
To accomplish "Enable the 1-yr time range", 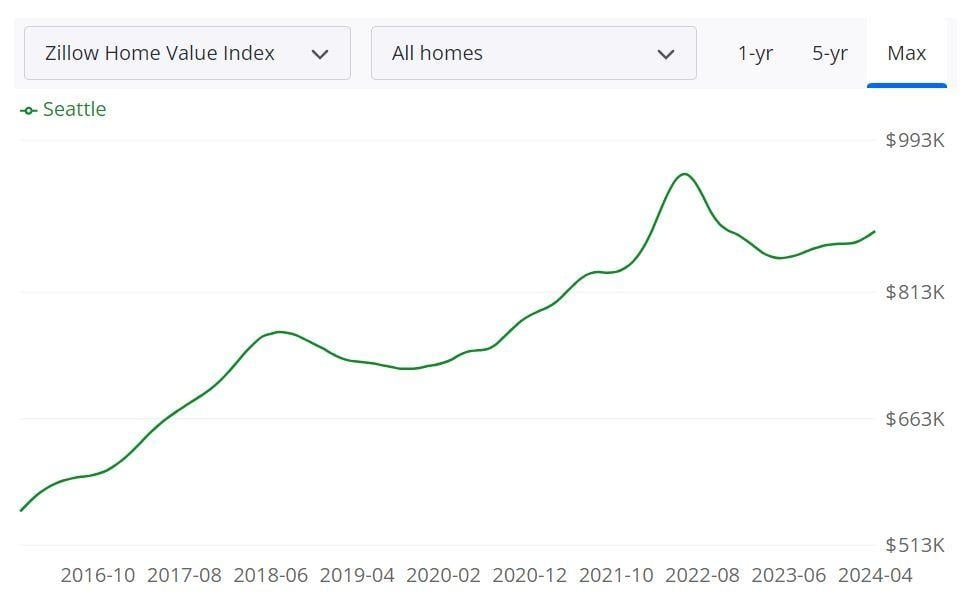I will (756, 54).
